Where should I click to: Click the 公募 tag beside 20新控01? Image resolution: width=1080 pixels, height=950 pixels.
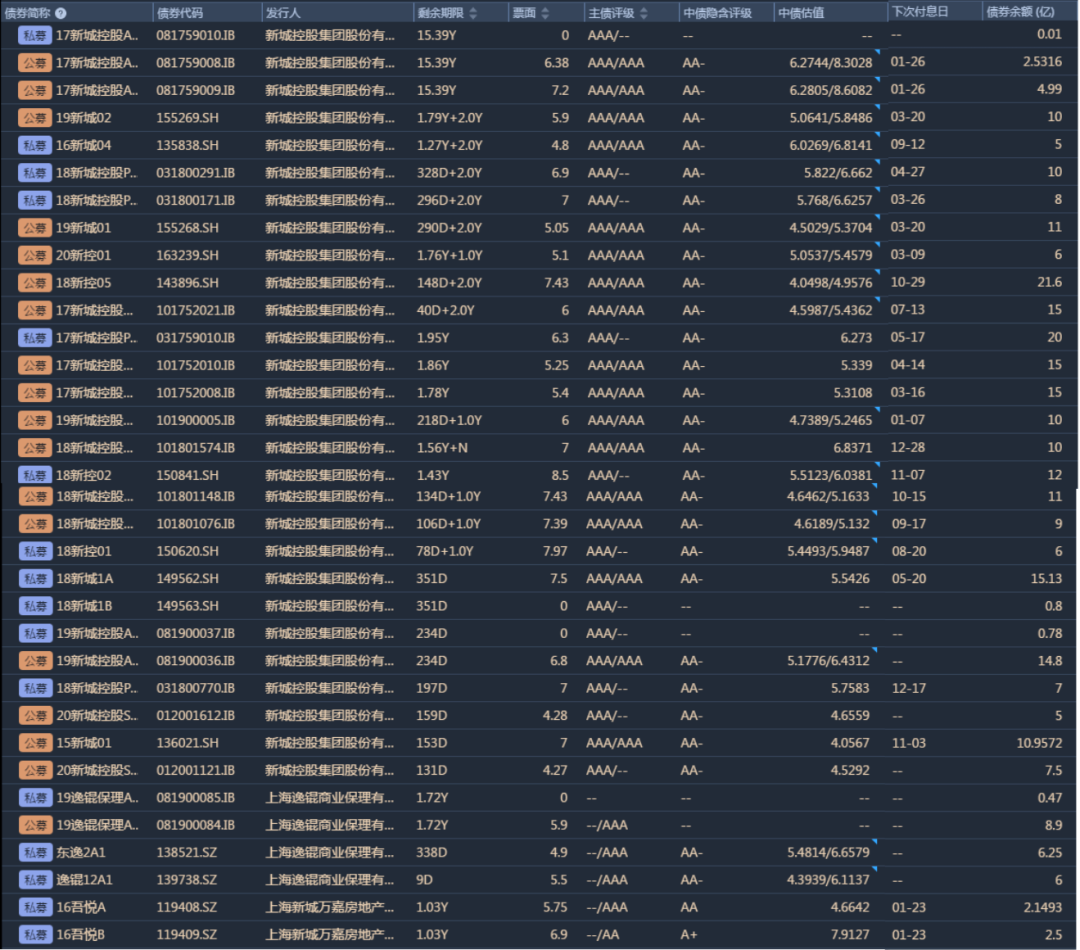point(35,255)
